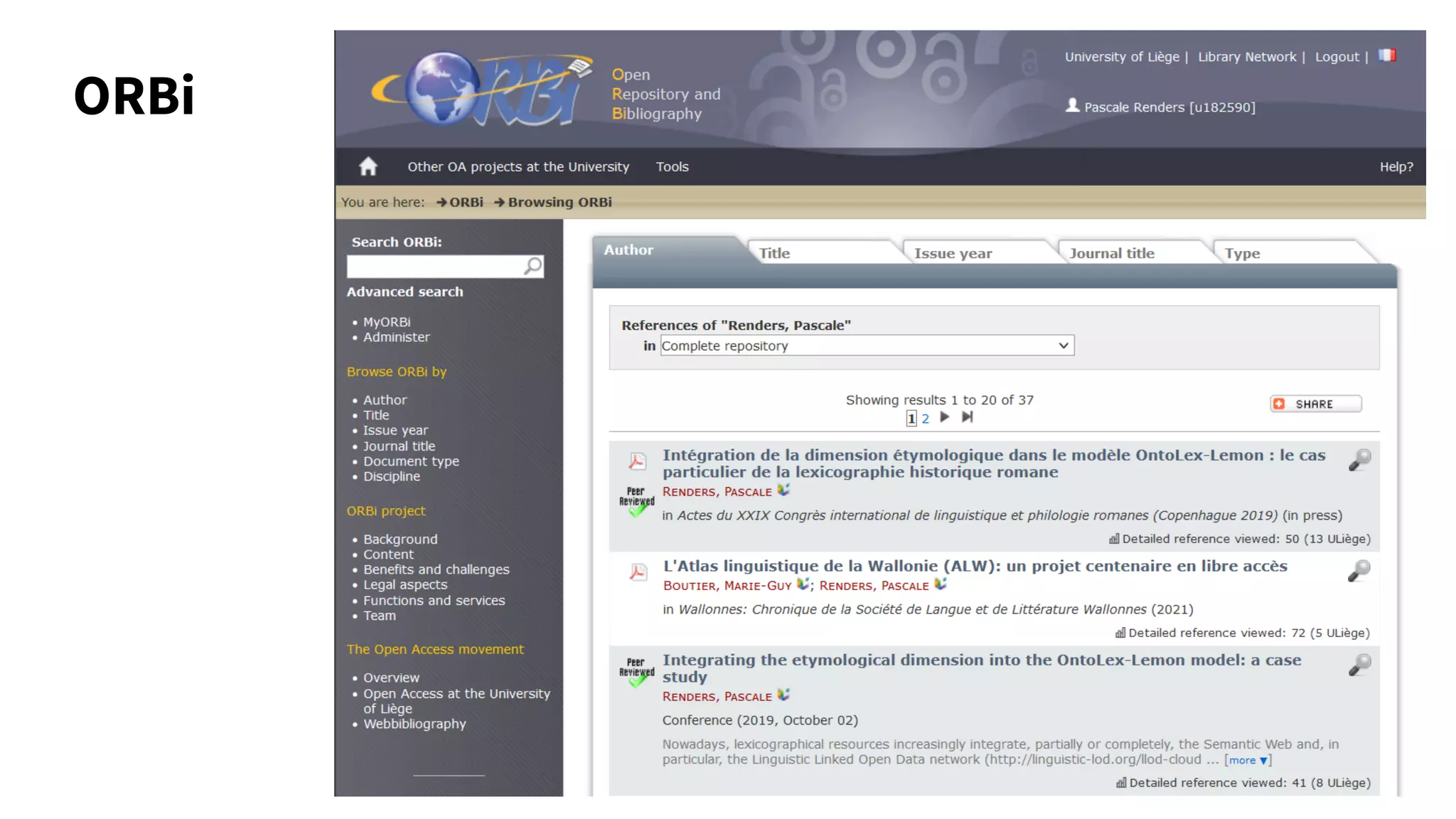
Task: Open the Tools menu
Action: click(x=672, y=166)
